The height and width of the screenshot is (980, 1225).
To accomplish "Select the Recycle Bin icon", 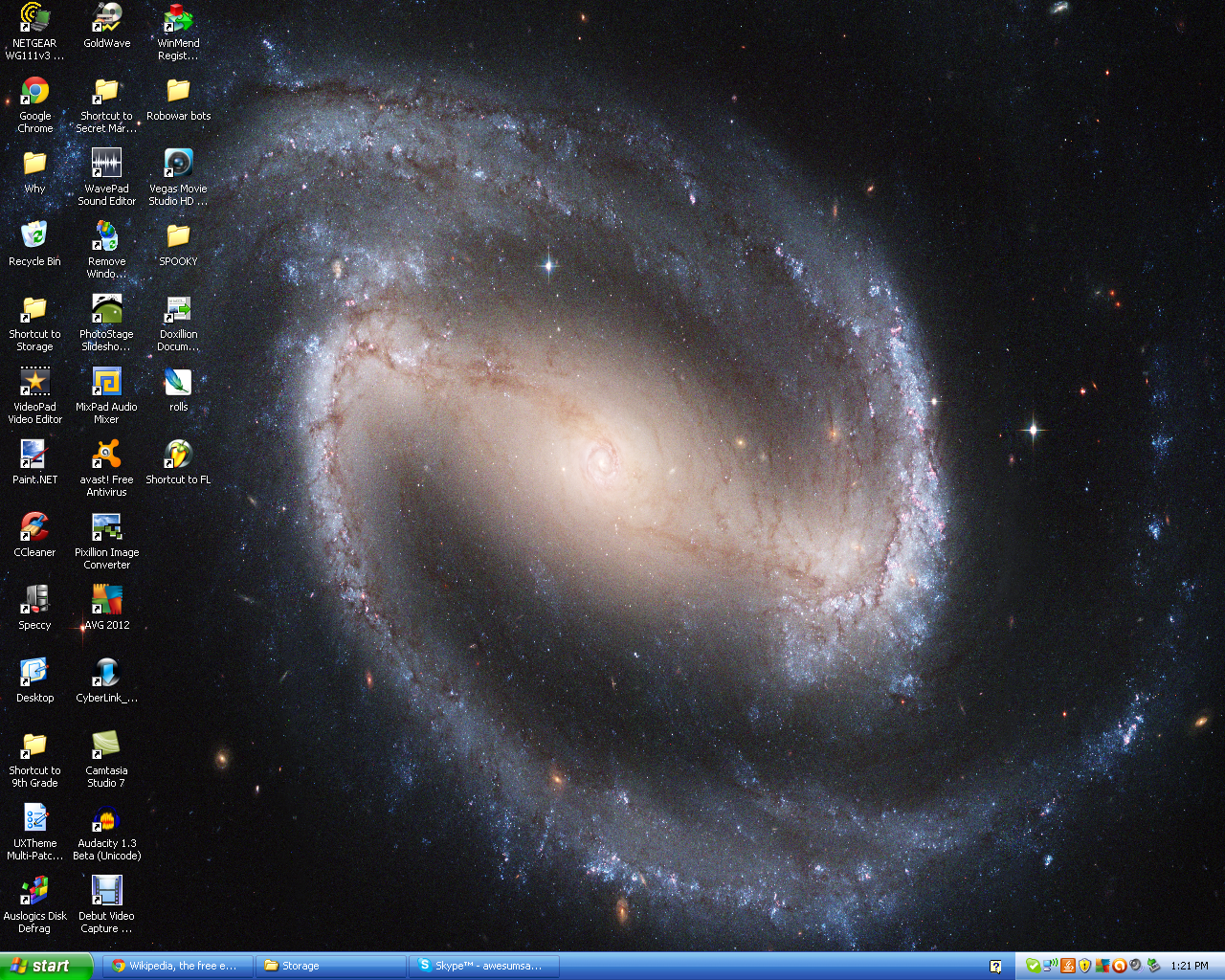I will coord(34,244).
